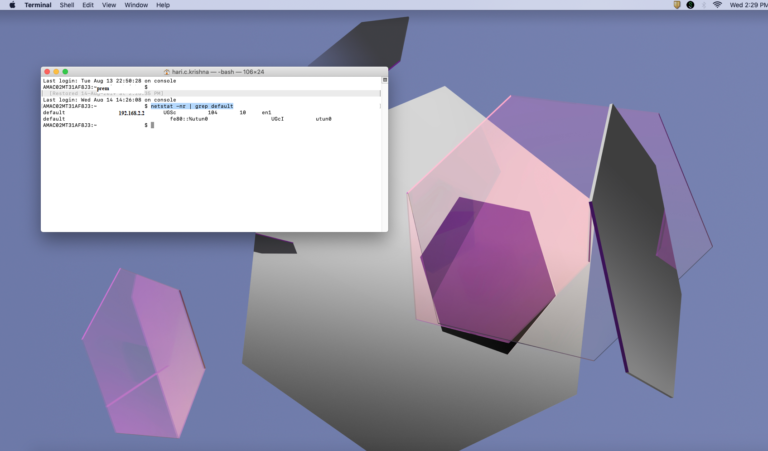
Task: Click the terminal cursor at last prompt
Action: point(152,125)
